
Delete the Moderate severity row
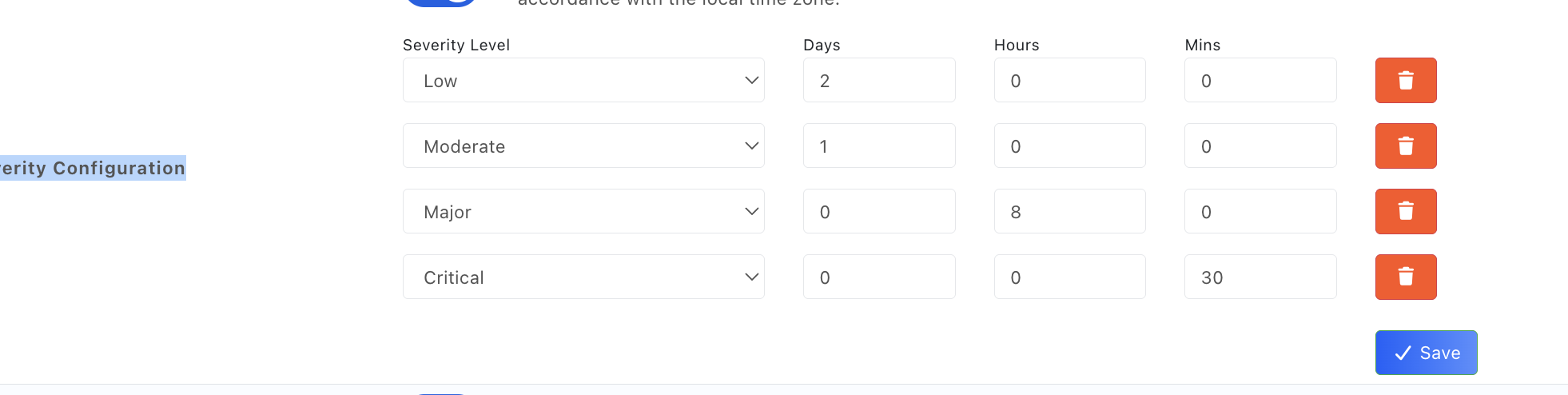click(x=1405, y=146)
